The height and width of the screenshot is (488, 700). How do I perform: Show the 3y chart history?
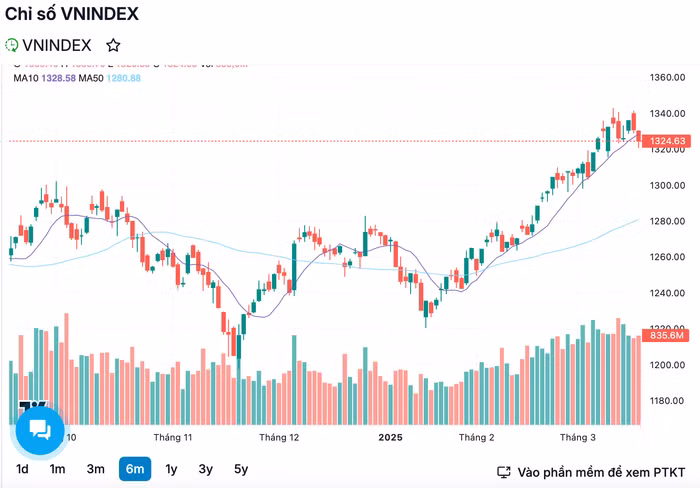[205, 469]
